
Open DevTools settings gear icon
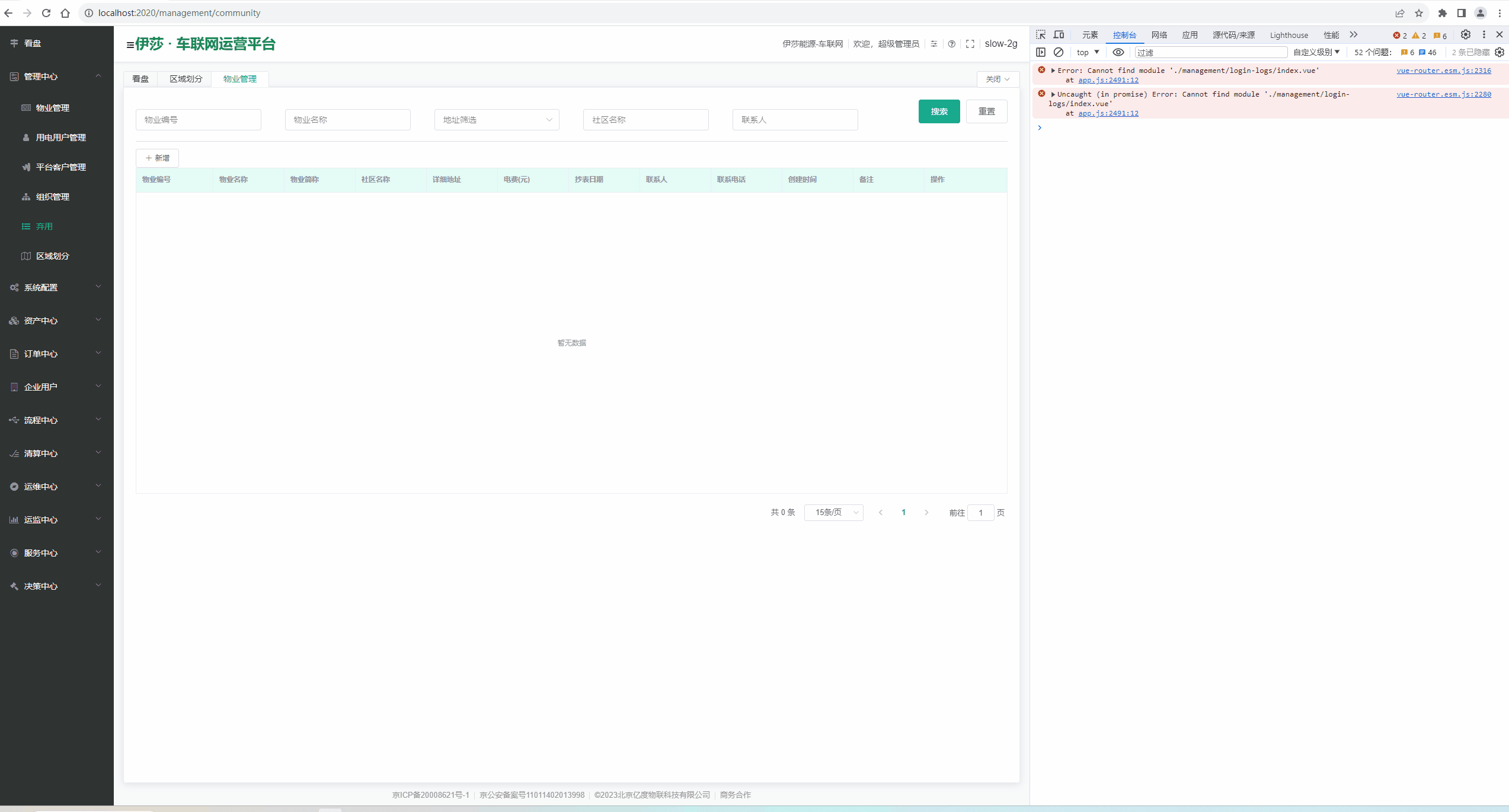(x=1465, y=35)
